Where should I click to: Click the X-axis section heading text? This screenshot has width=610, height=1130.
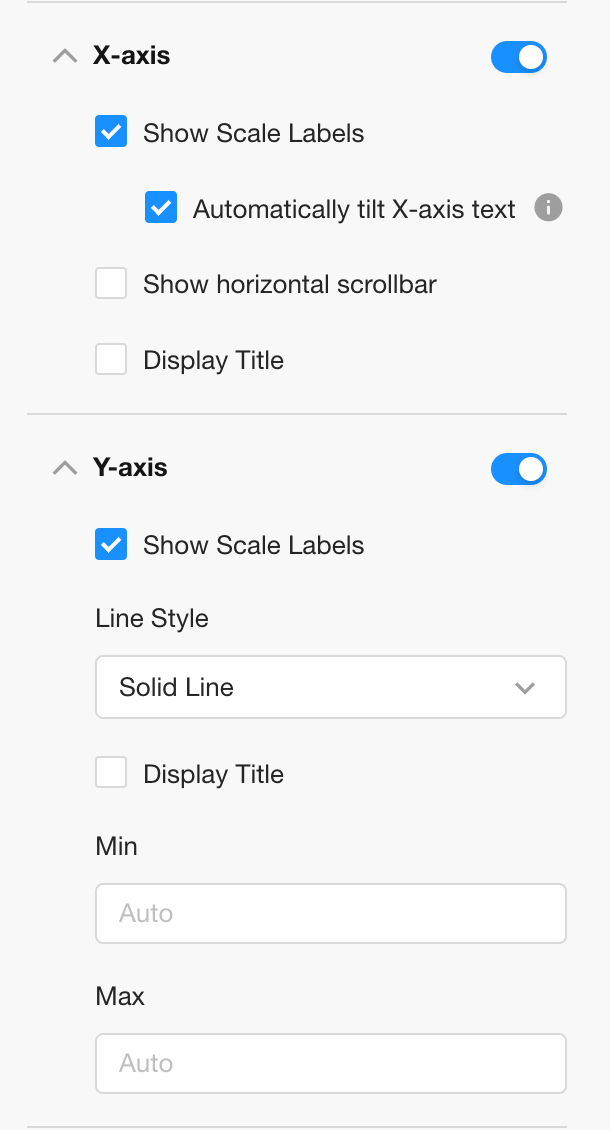[131, 56]
